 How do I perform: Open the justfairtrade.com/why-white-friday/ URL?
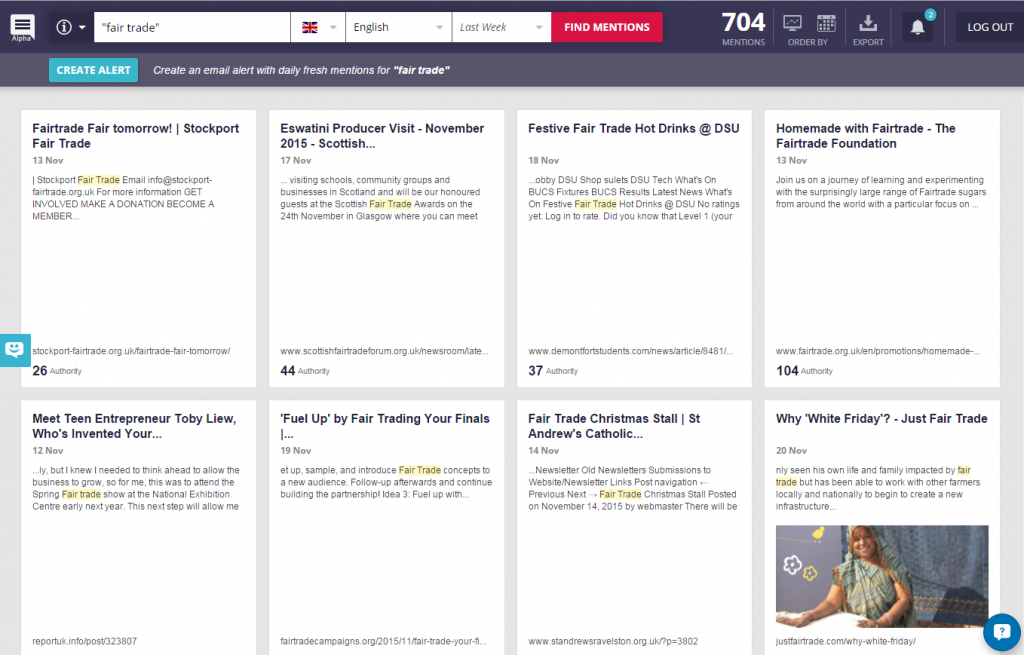click(845, 641)
